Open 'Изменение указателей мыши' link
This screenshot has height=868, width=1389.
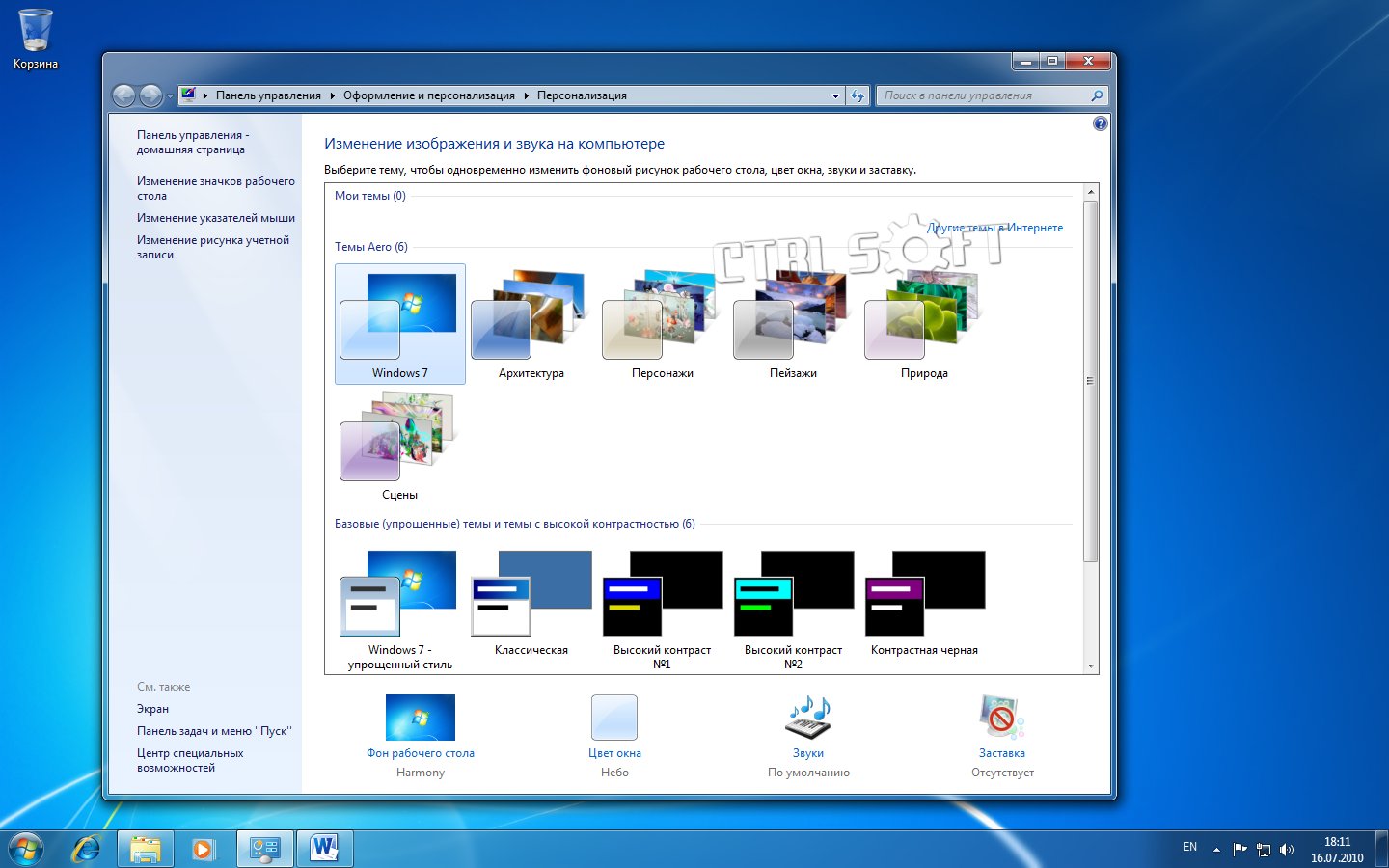click(x=216, y=218)
